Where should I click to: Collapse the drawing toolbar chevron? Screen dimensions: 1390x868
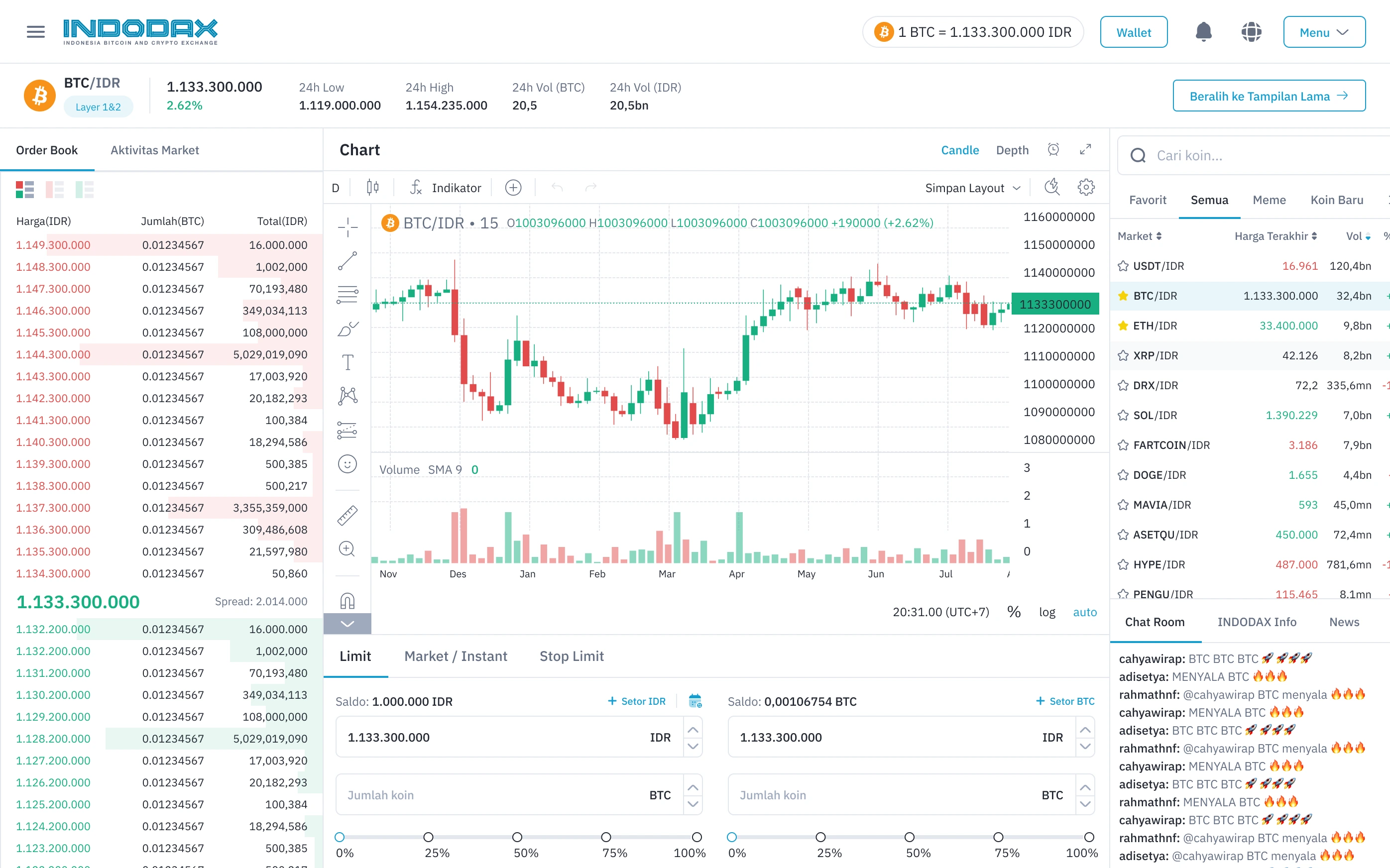tap(347, 624)
